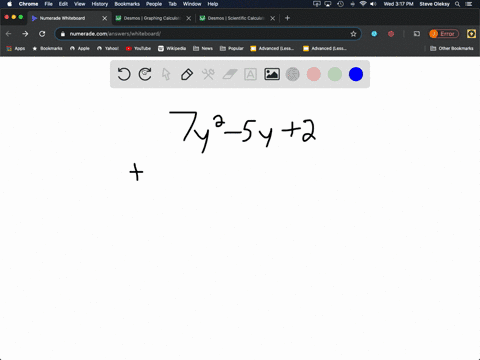Select the text box tool
This screenshot has width=480, height=360.
click(x=250, y=74)
